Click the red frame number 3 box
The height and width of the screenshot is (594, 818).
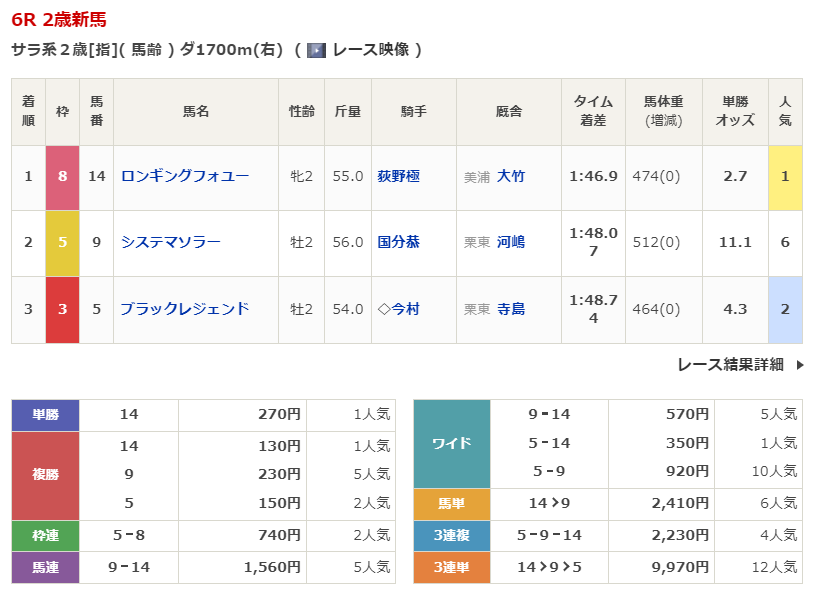tap(62, 310)
